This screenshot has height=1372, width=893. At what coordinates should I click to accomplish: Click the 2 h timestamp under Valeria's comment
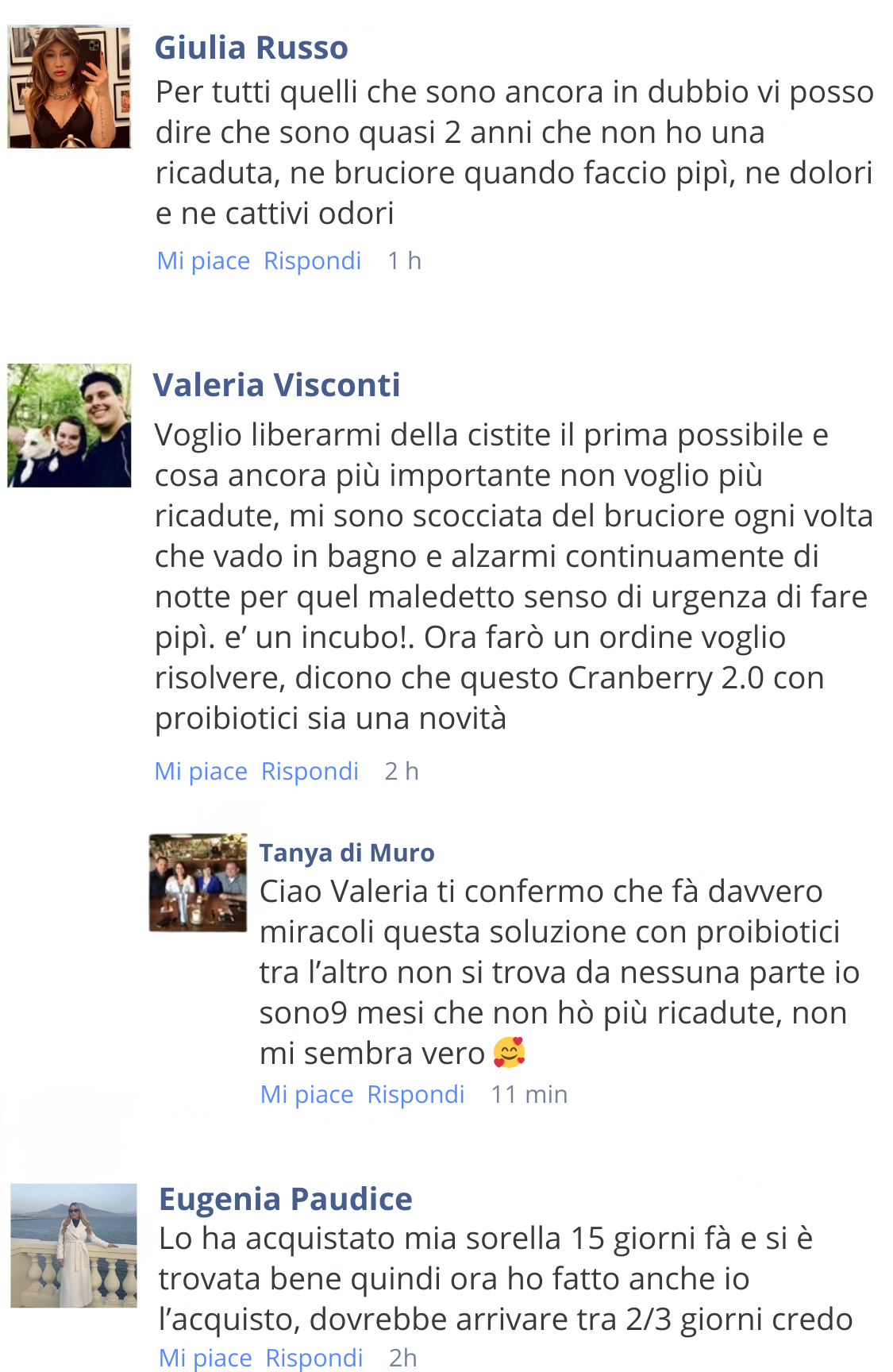pos(401,771)
